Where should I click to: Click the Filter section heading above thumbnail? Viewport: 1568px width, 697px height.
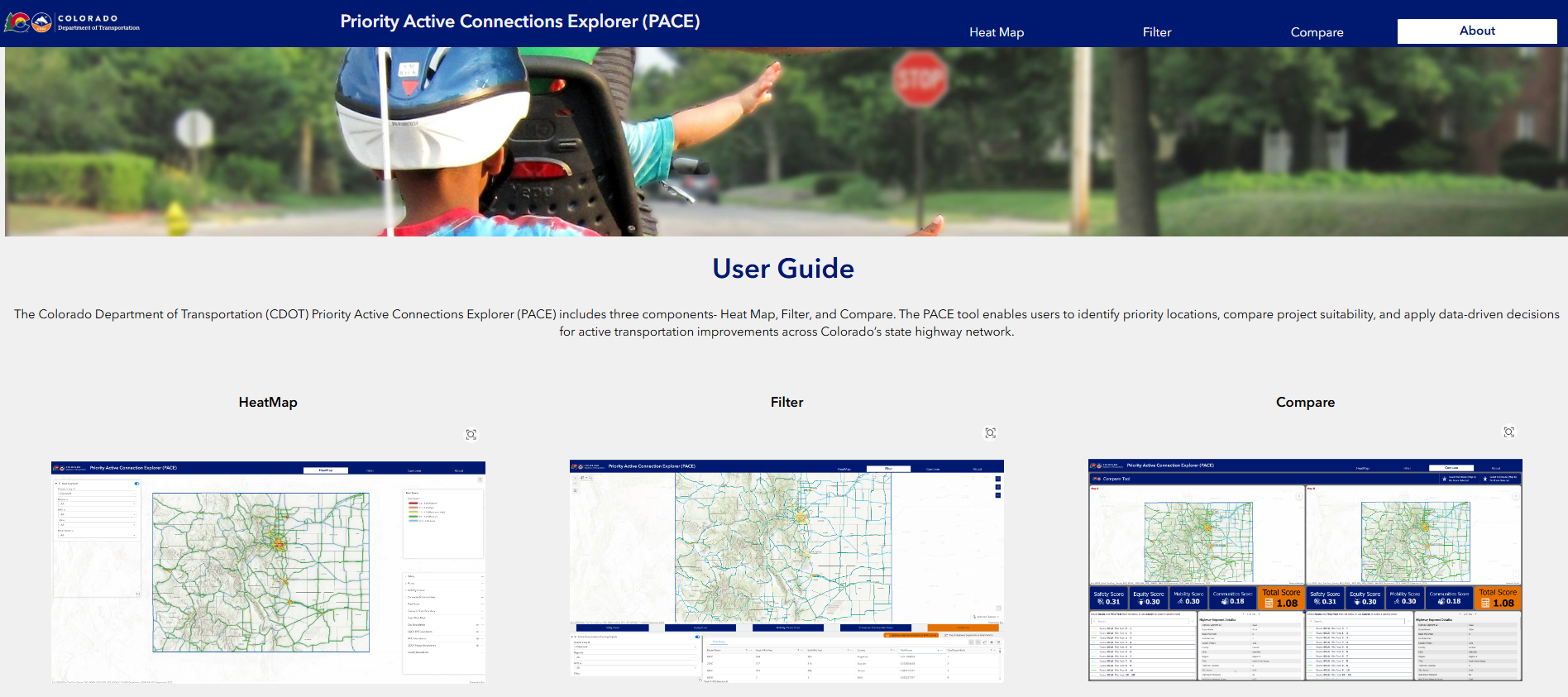pos(786,403)
